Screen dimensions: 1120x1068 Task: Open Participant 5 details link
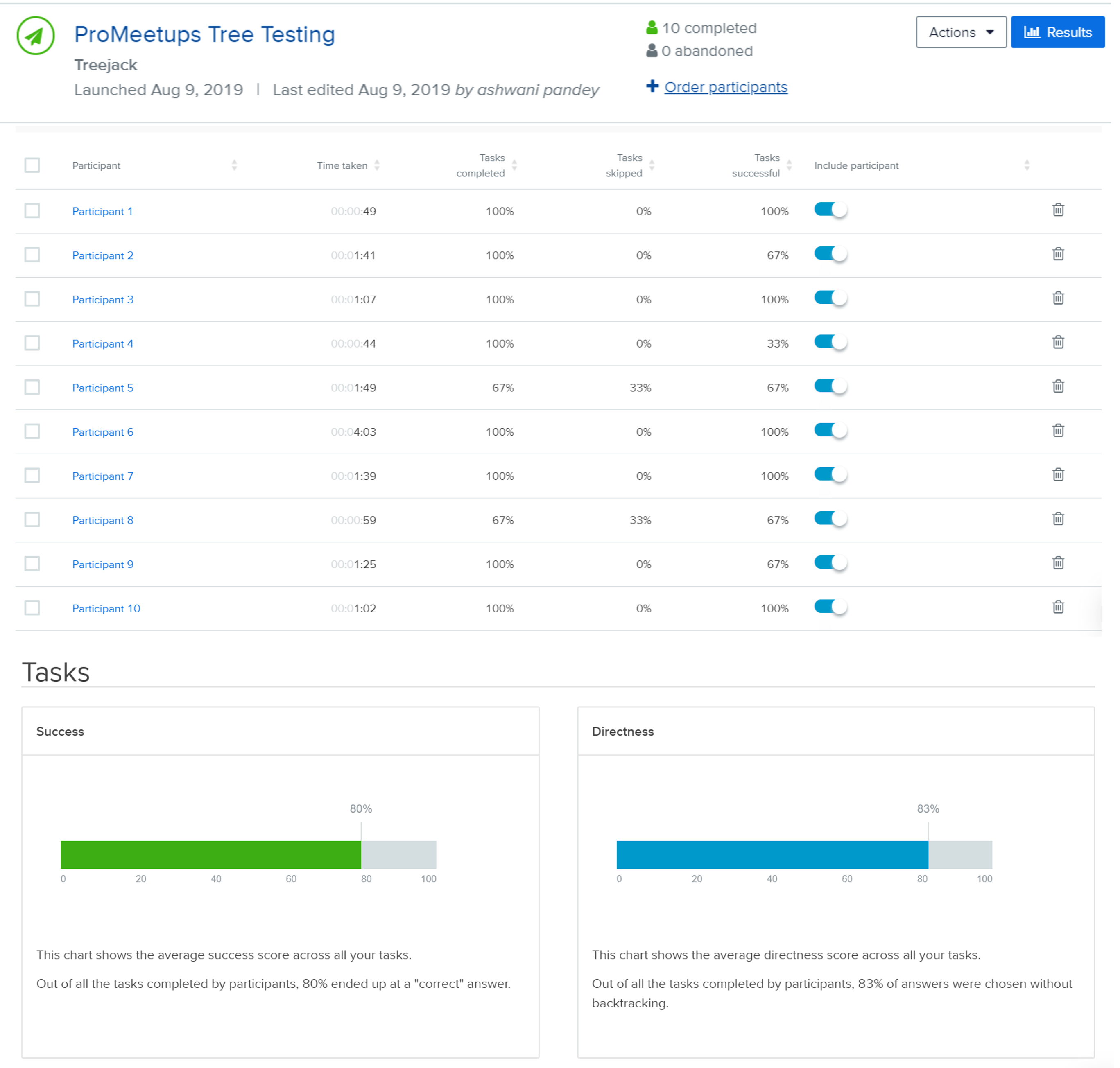[x=102, y=388]
